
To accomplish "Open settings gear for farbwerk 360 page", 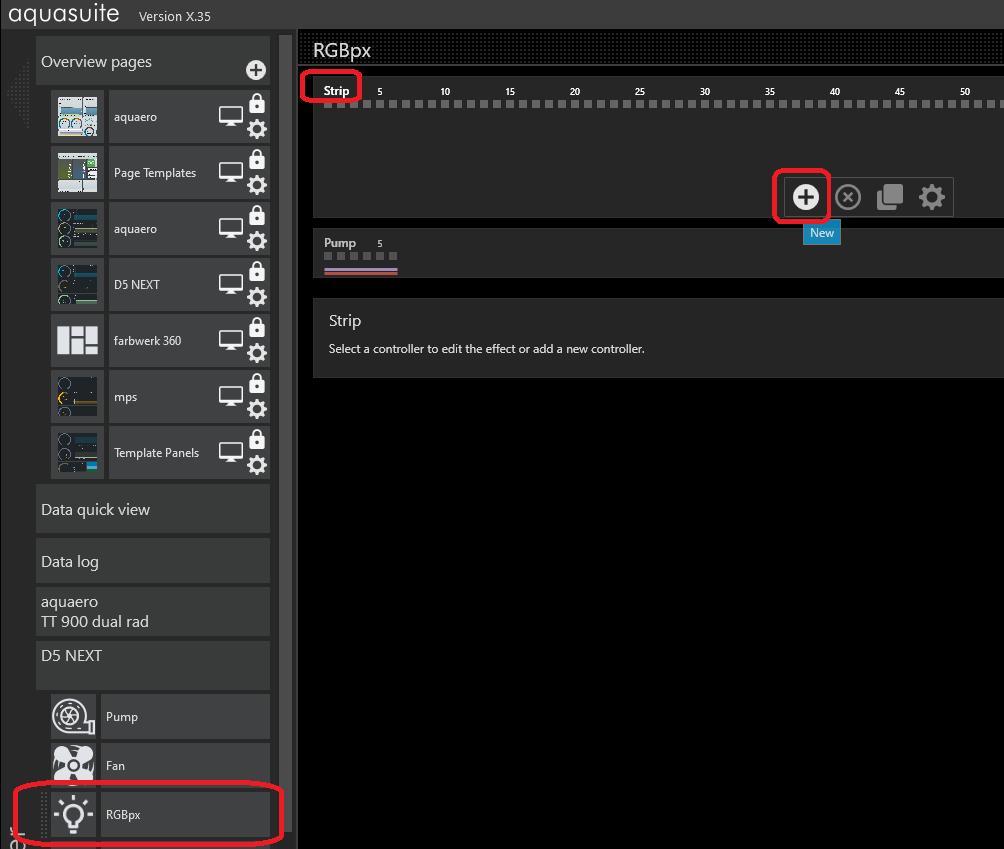I will click(x=257, y=353).
